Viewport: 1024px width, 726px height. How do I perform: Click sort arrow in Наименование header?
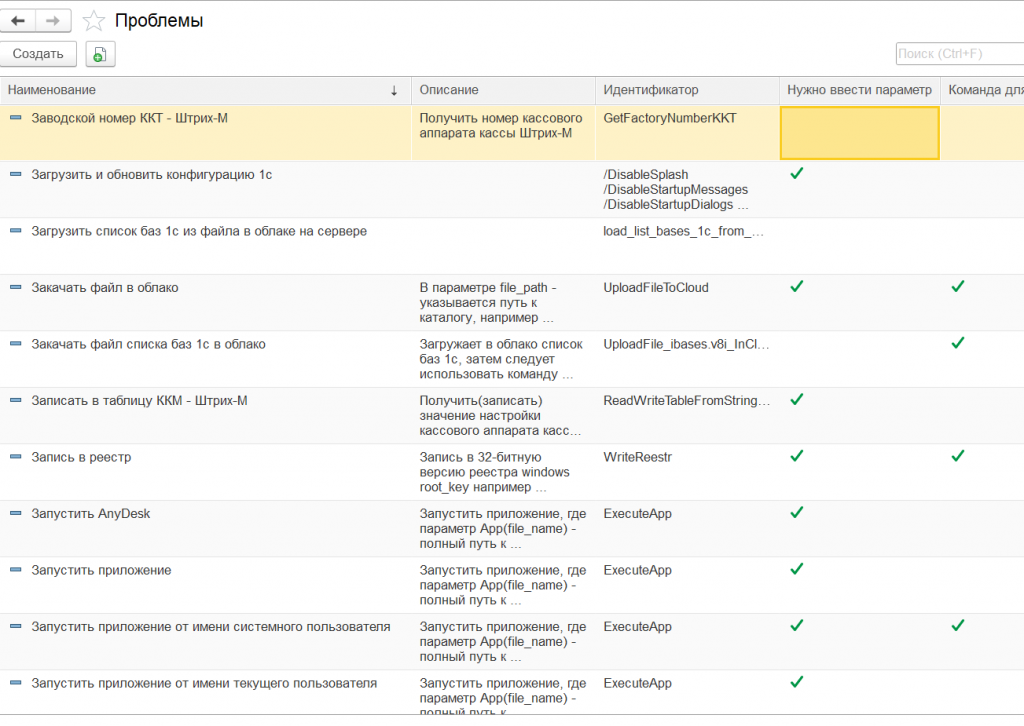pyautogui.click(x=394, y=91)
